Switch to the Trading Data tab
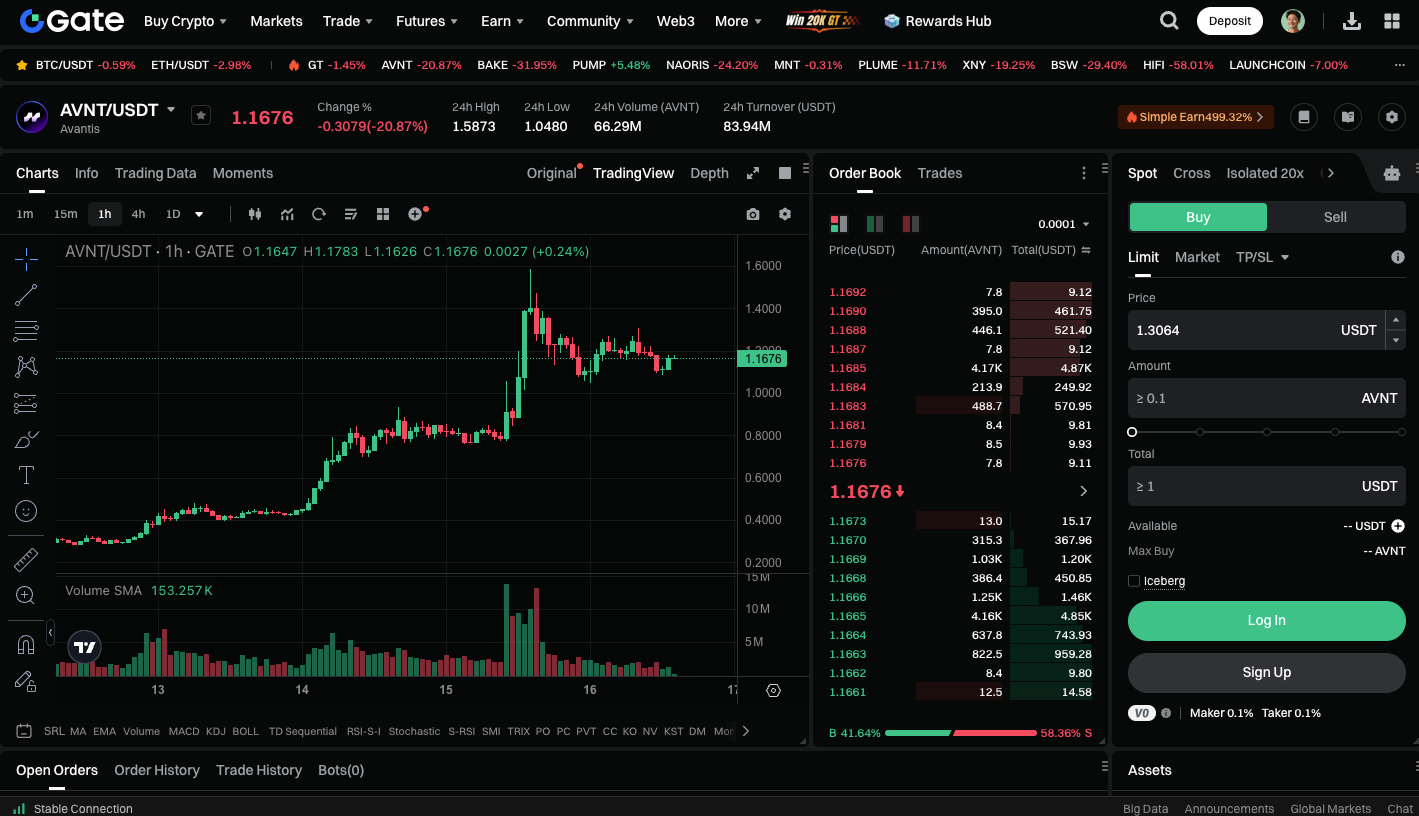This screenshot has width=1419, height=816. click(155, 173)
